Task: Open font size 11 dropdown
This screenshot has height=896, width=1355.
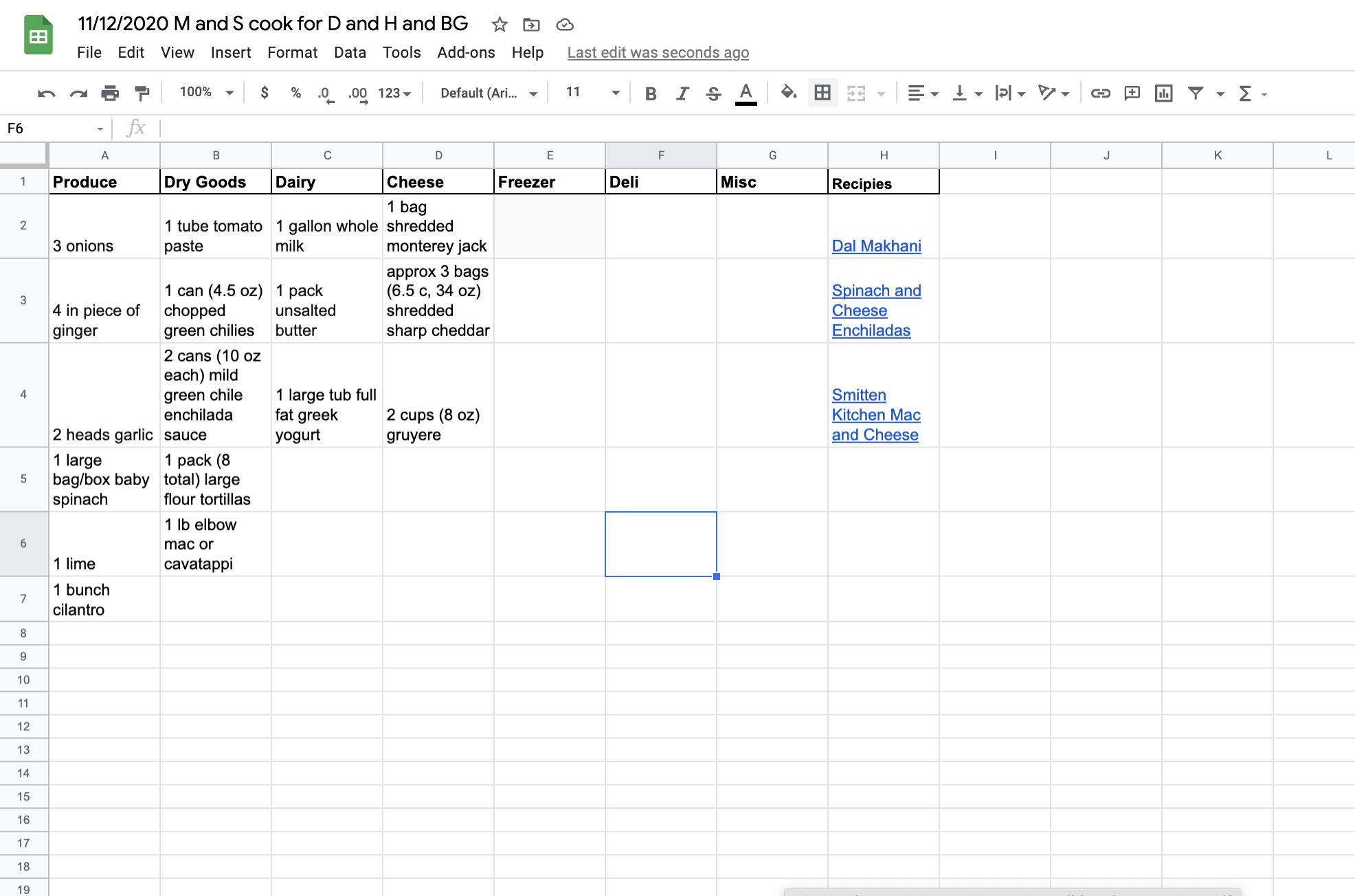Action: coord(592,93)
